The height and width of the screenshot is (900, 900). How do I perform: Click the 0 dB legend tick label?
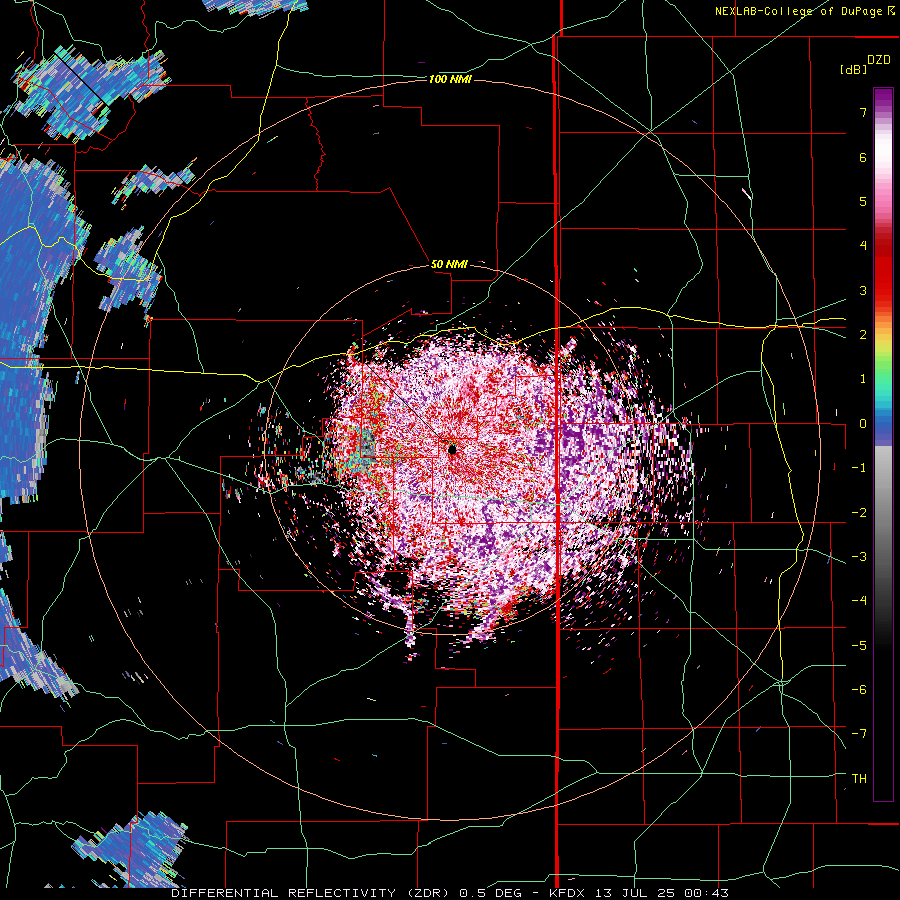coord(863,424)
